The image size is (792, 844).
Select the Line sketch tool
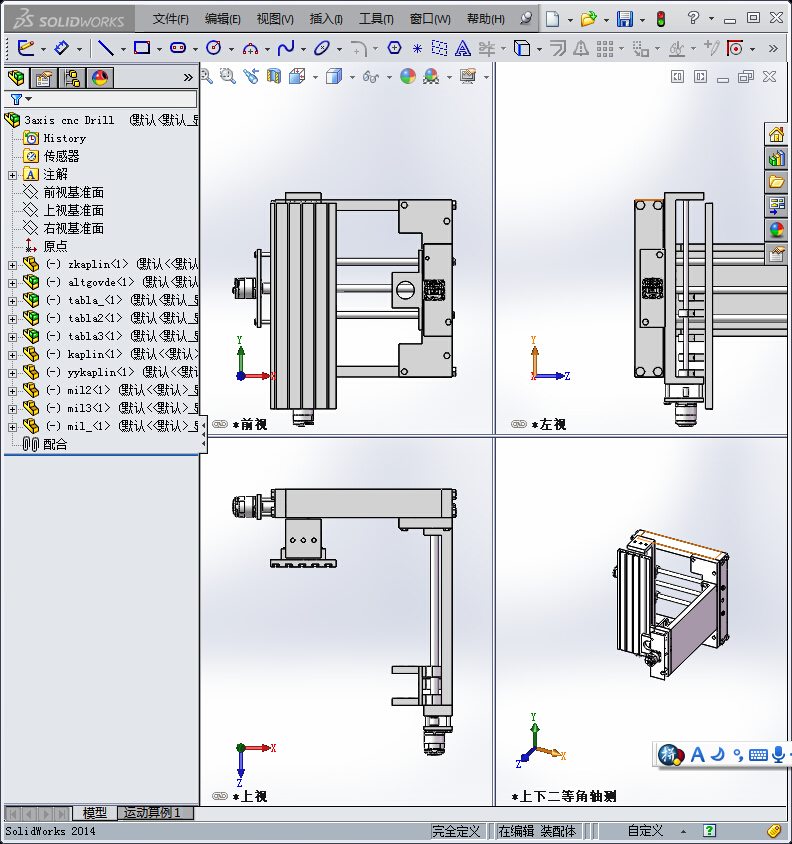pyautogui.click(x=106, y=48)
